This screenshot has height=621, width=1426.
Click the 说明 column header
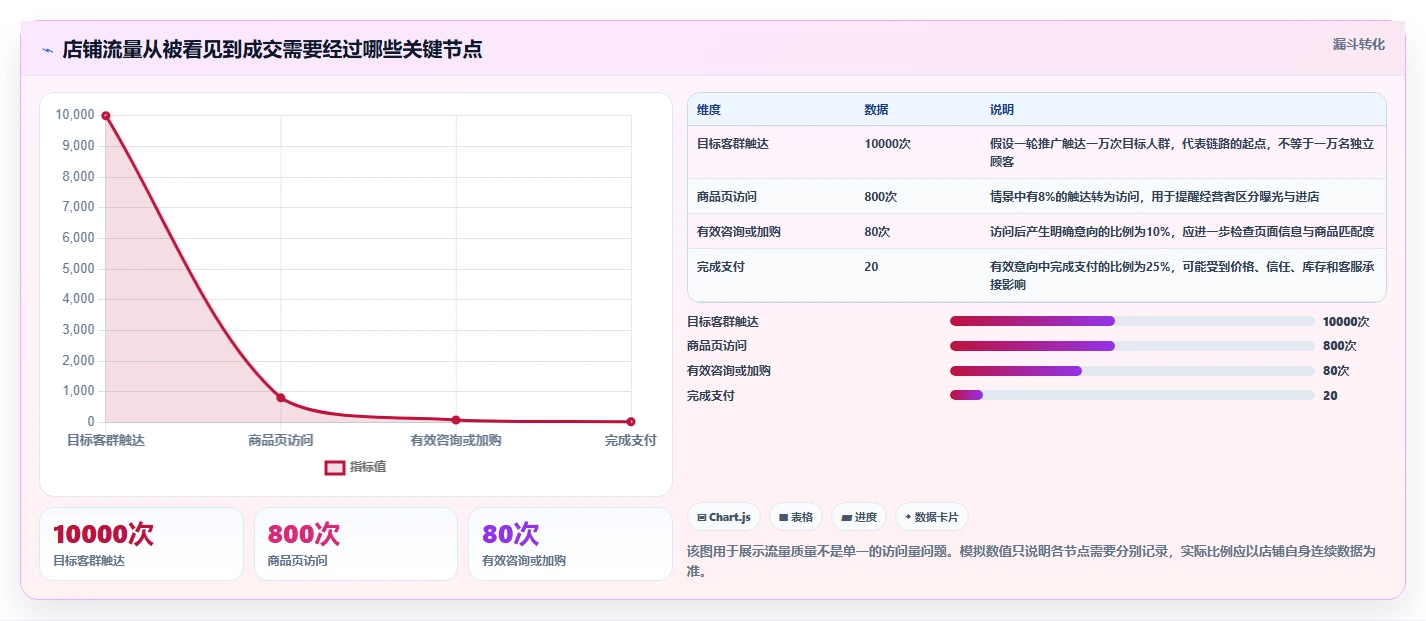(x=1002, y=110)
